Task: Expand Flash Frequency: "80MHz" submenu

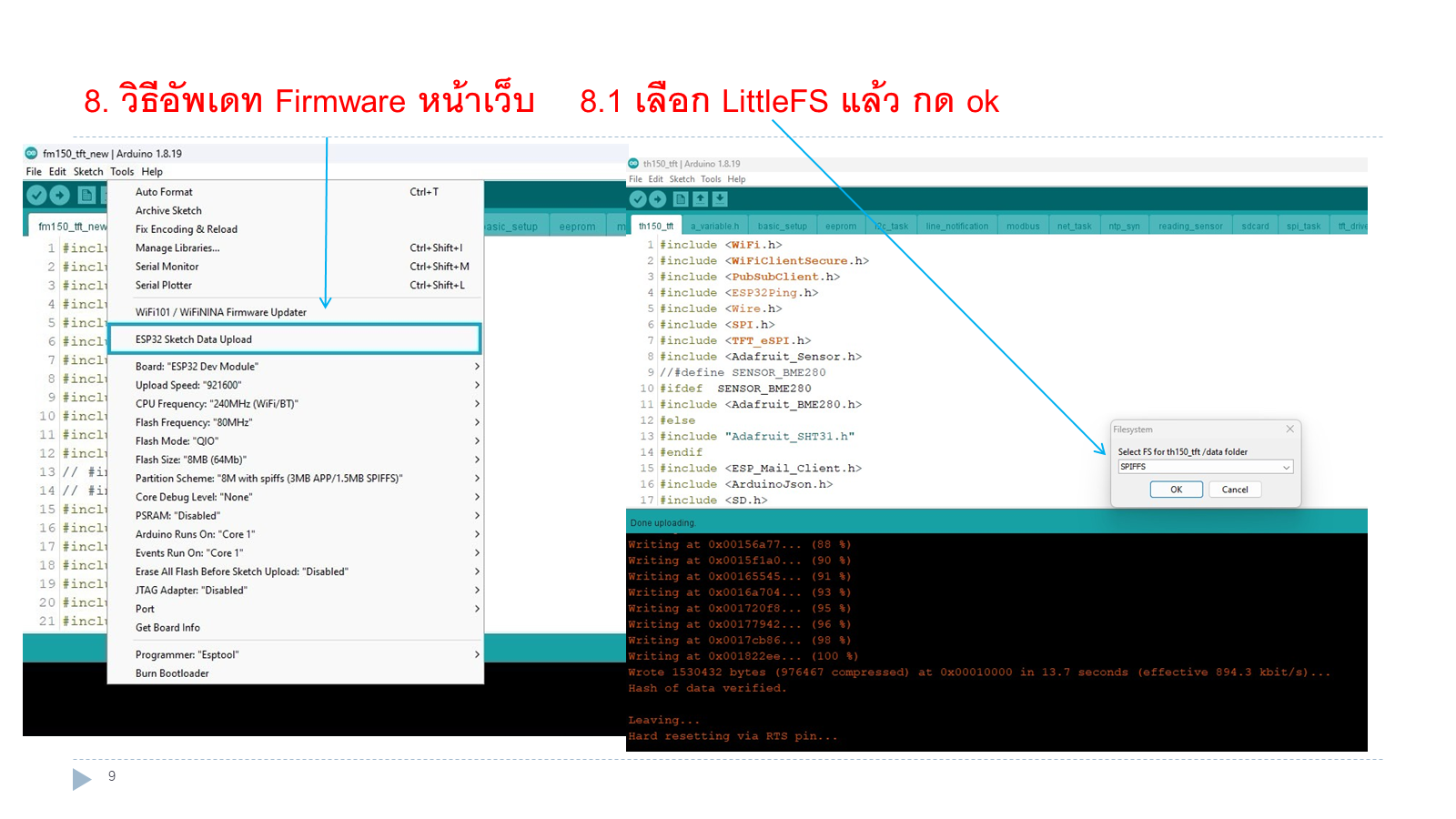Action: click(x=295, y=422)
